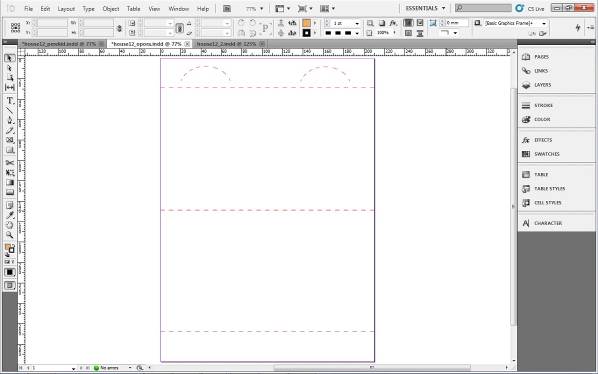Open the Table menu
This screenshot has height=374, width=598.
point(133,8)
